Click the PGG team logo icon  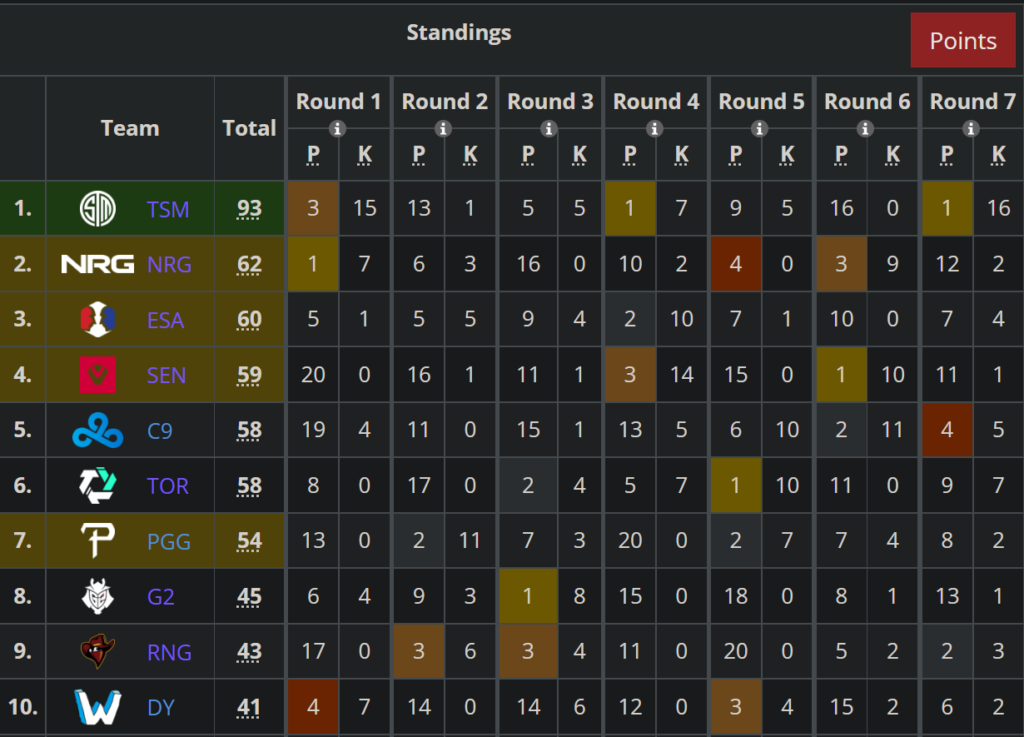coord(98,541)
